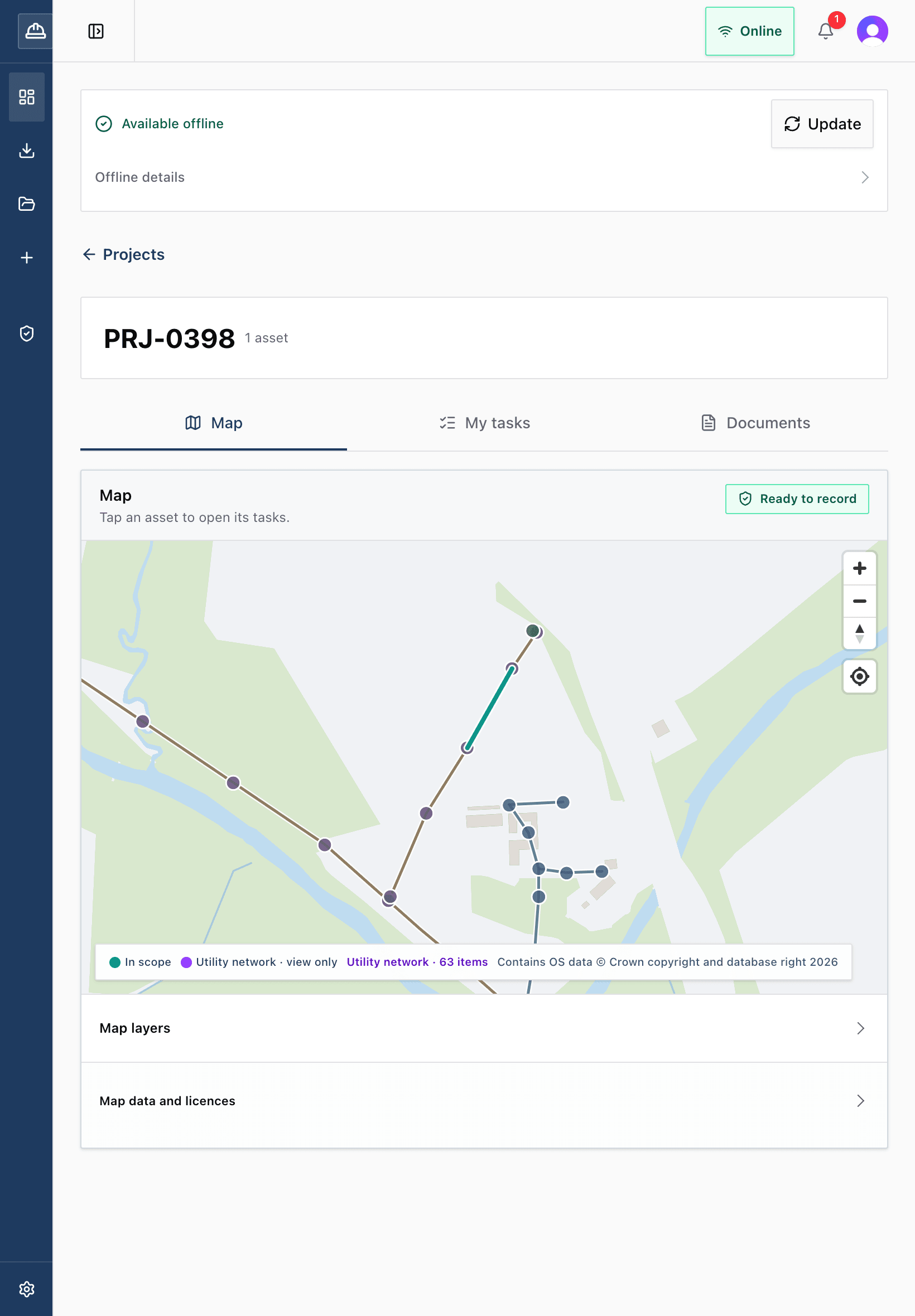The width and height of the screenshot is (915, 1316).
Task: Expand Map data and licences row
Action: [x=483, y=1101]
